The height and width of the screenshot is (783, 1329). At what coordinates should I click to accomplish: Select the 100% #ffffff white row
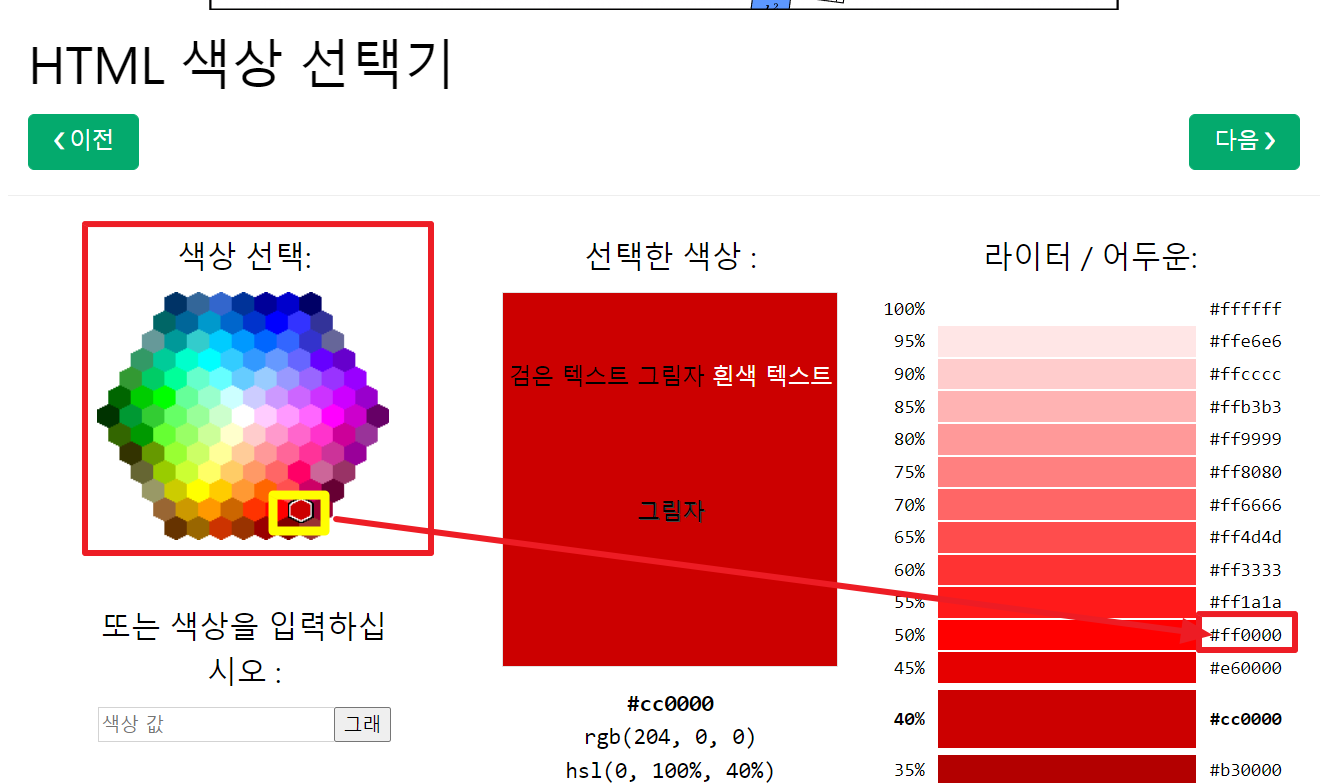pos(1066,309)
